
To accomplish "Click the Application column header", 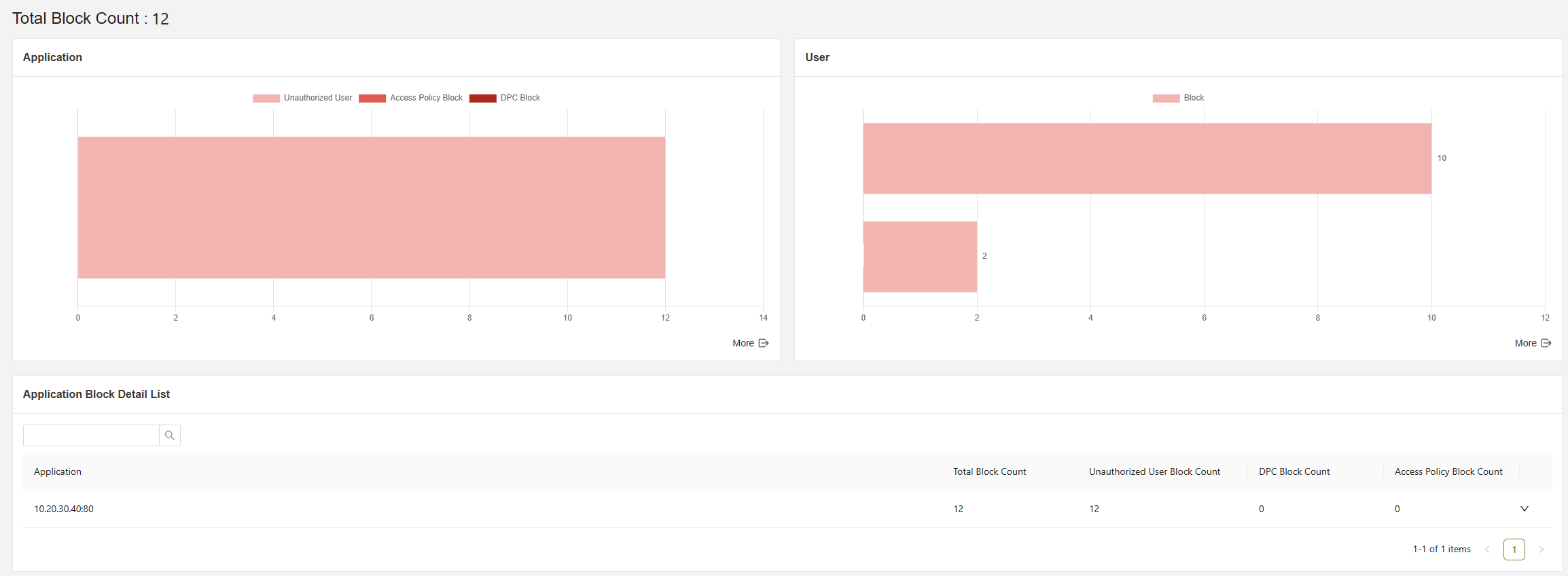I will point(58,471).
